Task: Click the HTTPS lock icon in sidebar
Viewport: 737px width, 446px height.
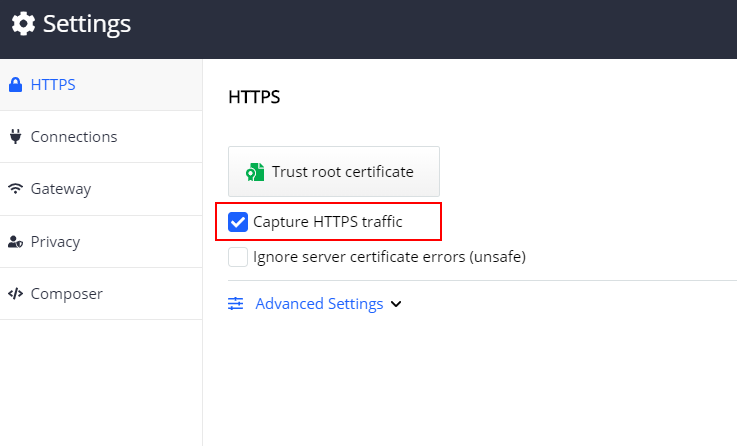Action: coord(16,85)
